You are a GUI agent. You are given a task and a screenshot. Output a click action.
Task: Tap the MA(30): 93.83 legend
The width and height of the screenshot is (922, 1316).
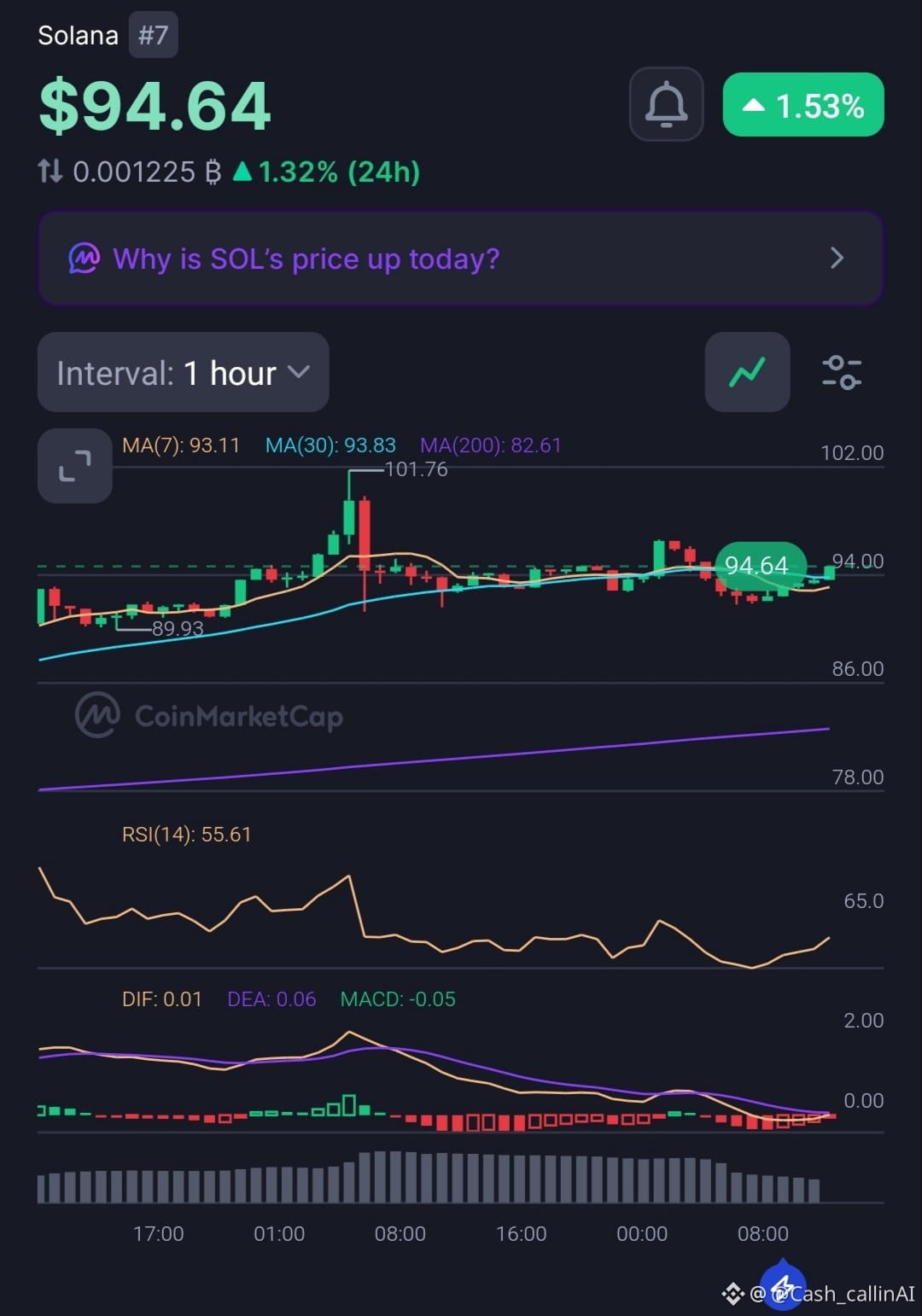click(330, 445)
